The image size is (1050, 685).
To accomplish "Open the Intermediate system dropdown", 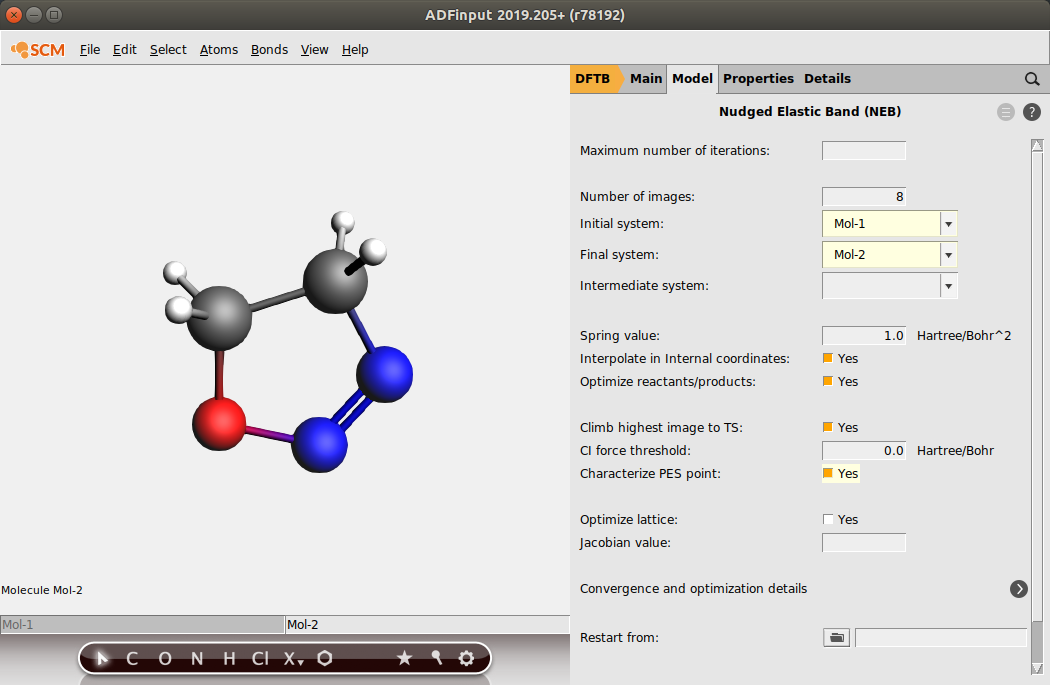I will (889, 286).
